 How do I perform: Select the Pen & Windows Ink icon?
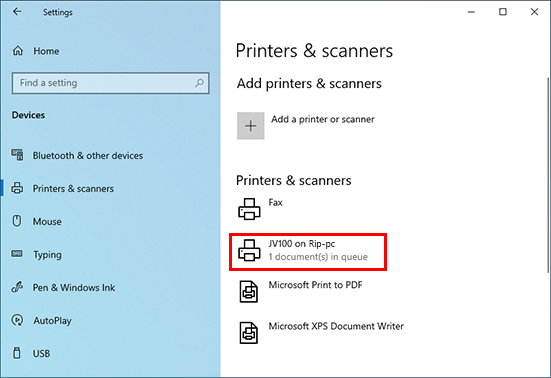click(17, 287)
